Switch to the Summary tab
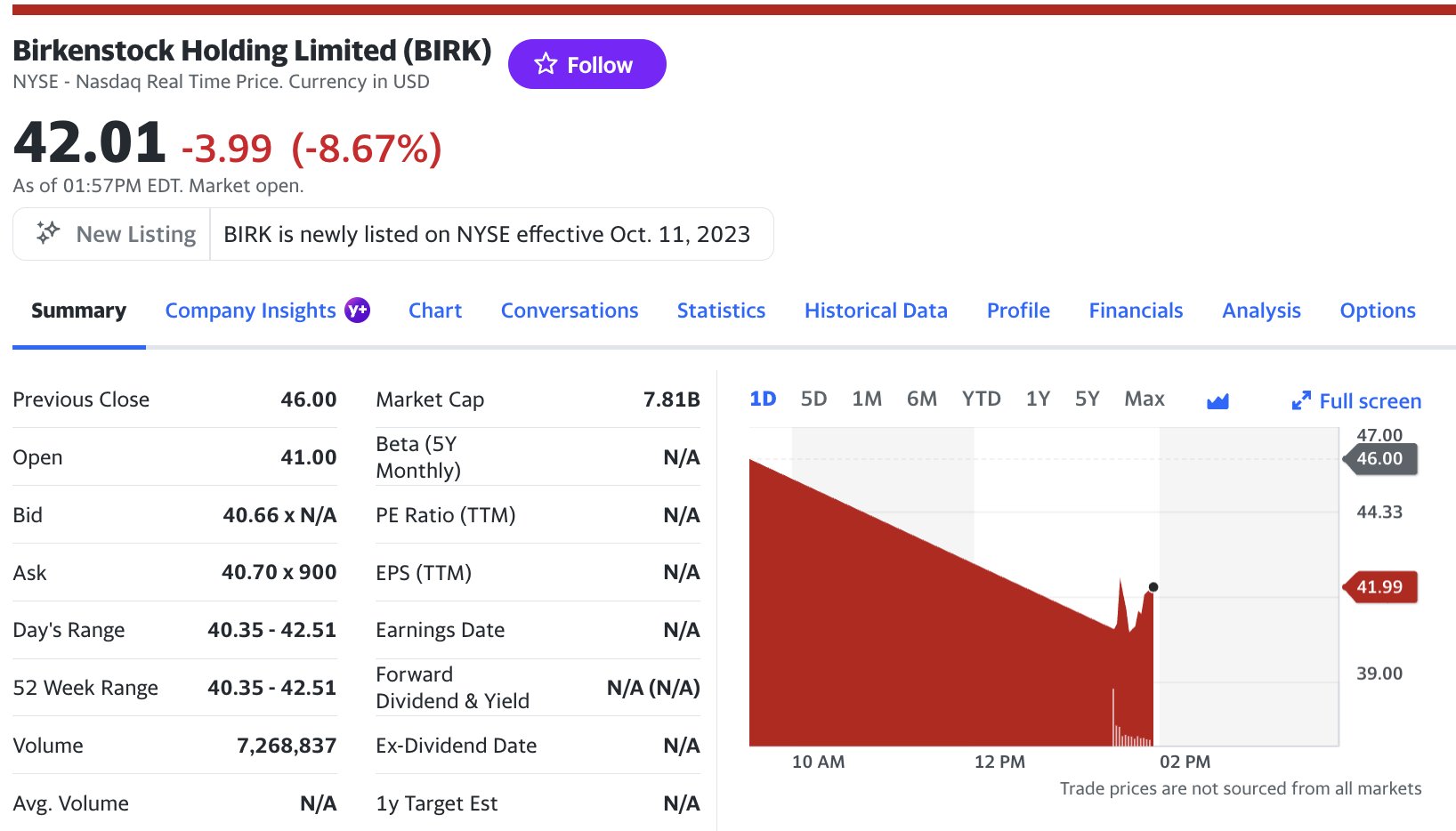The height and width of the screenshot is (831, 1456). click(x=78, y=311)
